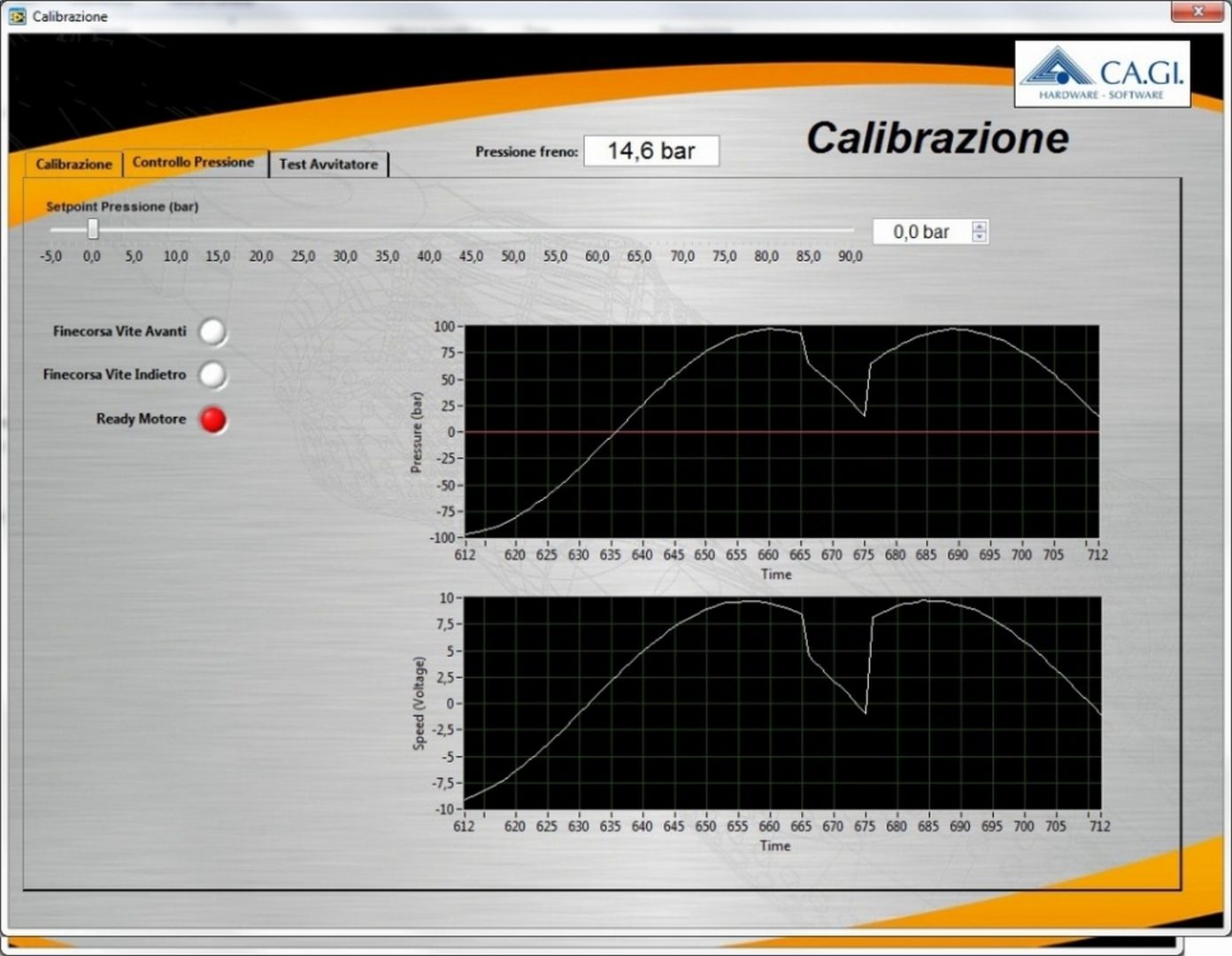Screen dimensions: 1232x956
Task: Decrement the setpoint bar value with down arrow
Action: 979,237
